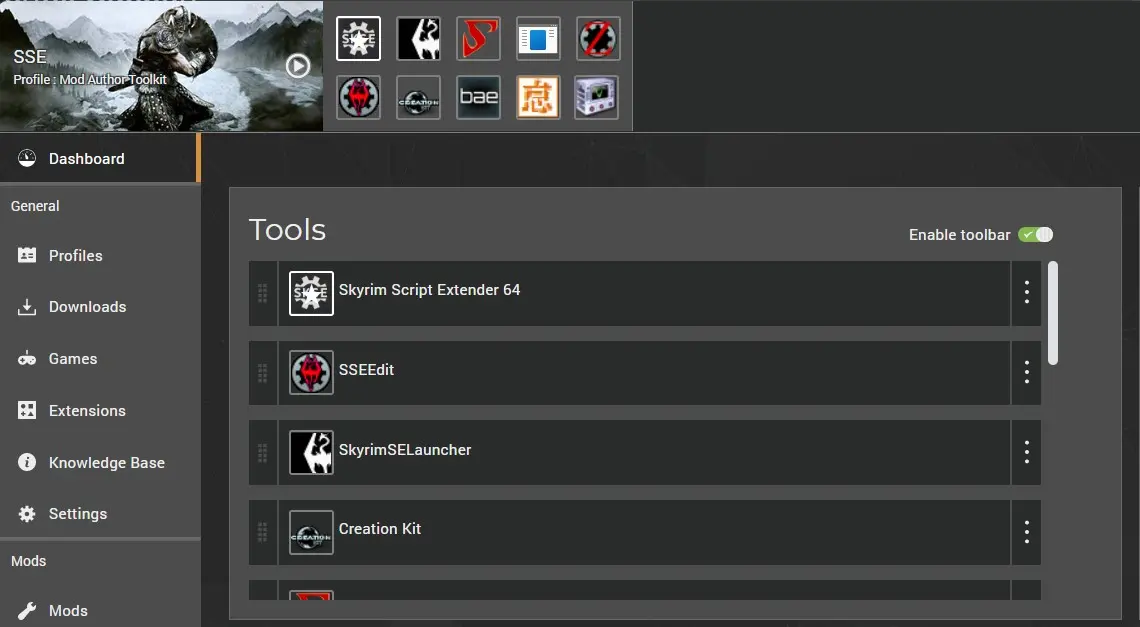Click the 'Tools' panel heading
Image resolution: width=1140 pixels, height=627 pixels.
point(287,230)
